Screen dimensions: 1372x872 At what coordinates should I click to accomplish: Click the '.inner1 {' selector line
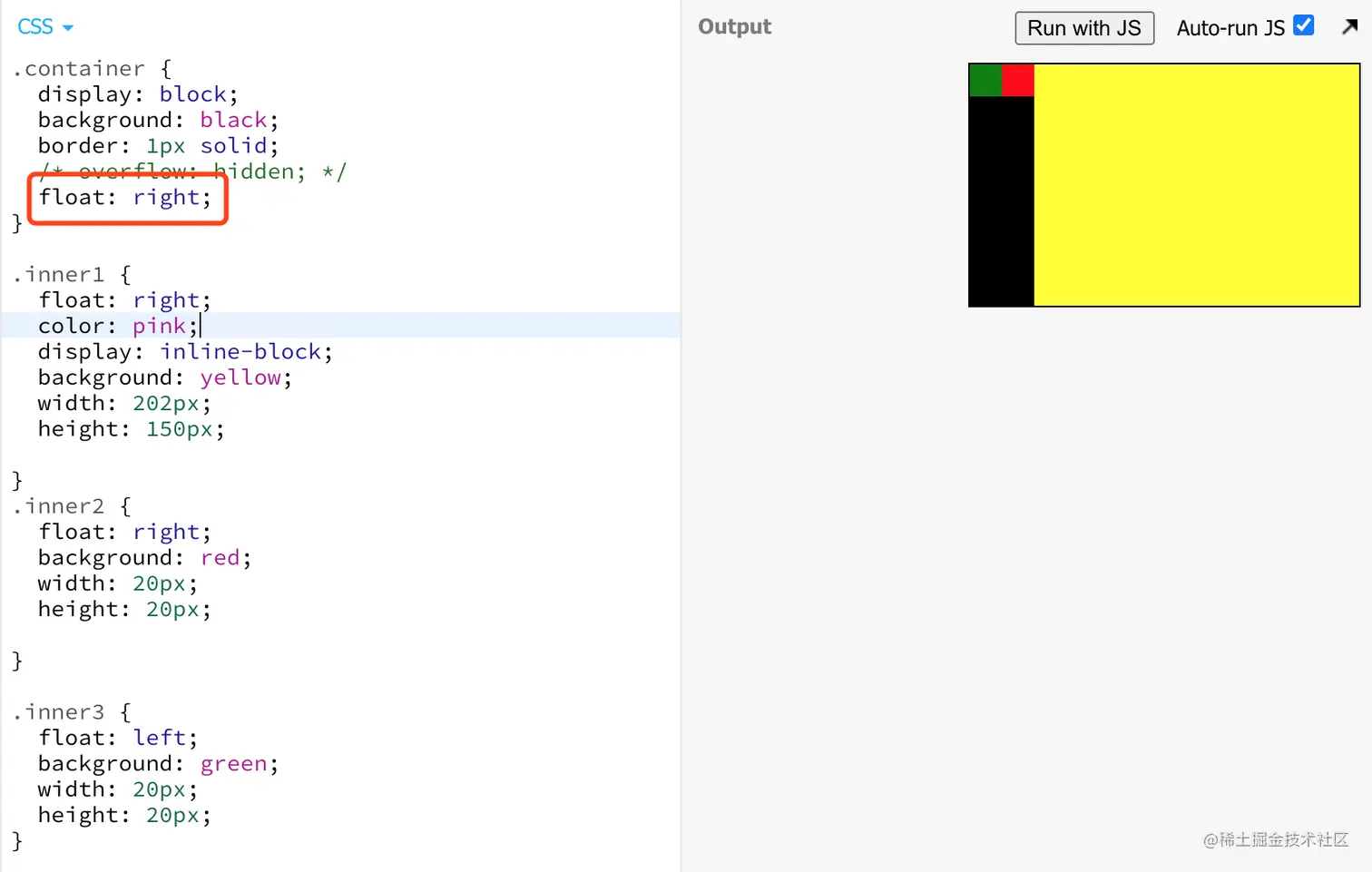click(72, 274)
